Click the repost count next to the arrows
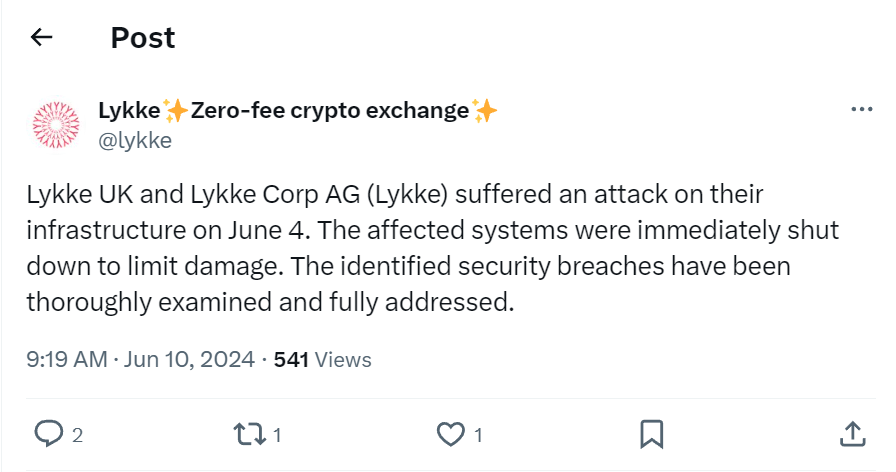Image resolution: width=896 pixels, height=472 pixels. (277, 435)
